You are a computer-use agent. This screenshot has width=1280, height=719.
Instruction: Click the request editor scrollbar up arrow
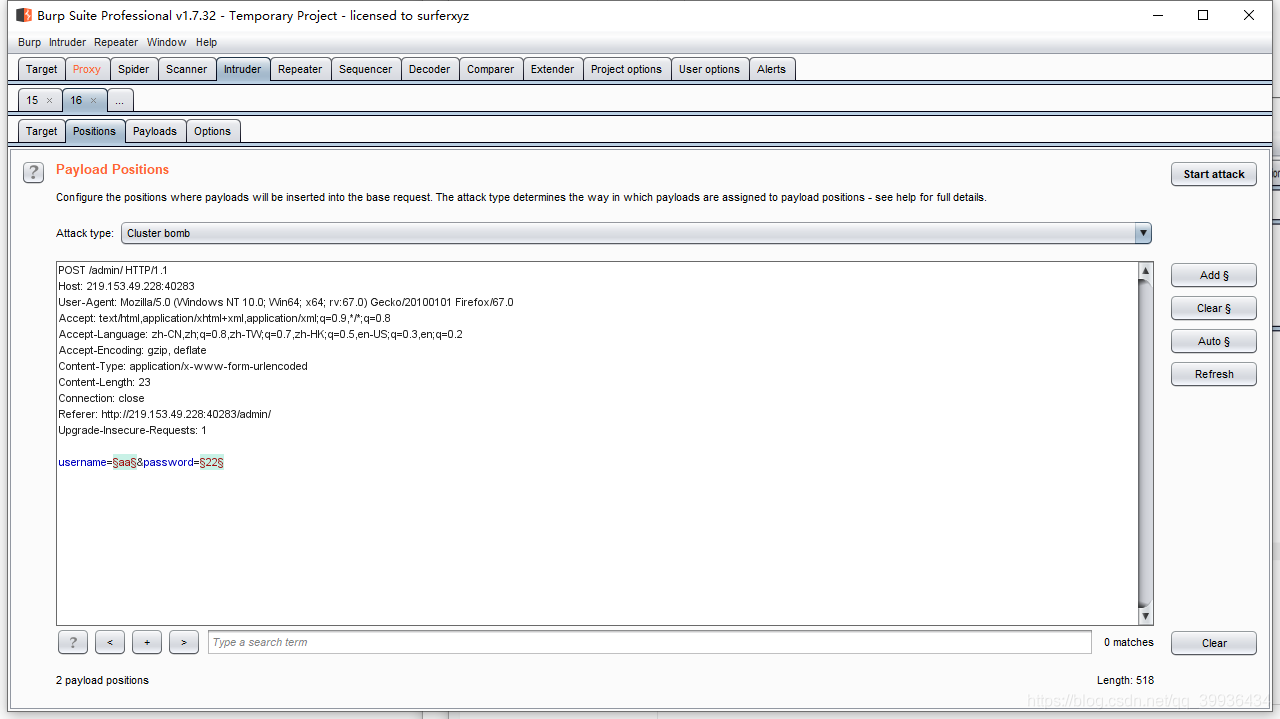[1146, 271]
